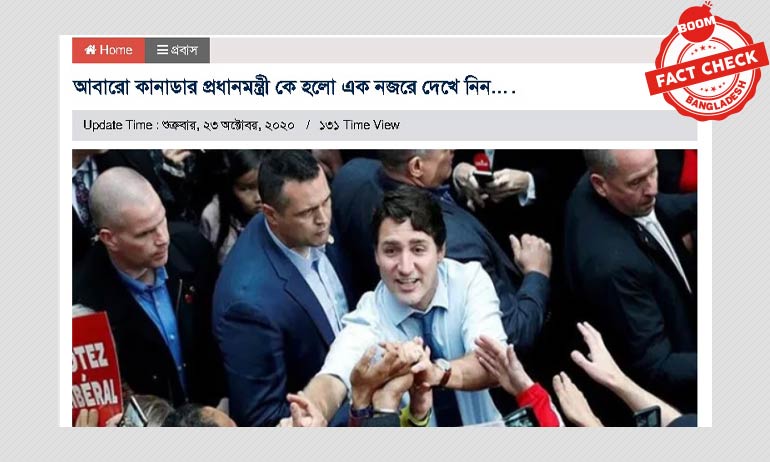Open the Bengali article headline link

(x=294, y=87)
